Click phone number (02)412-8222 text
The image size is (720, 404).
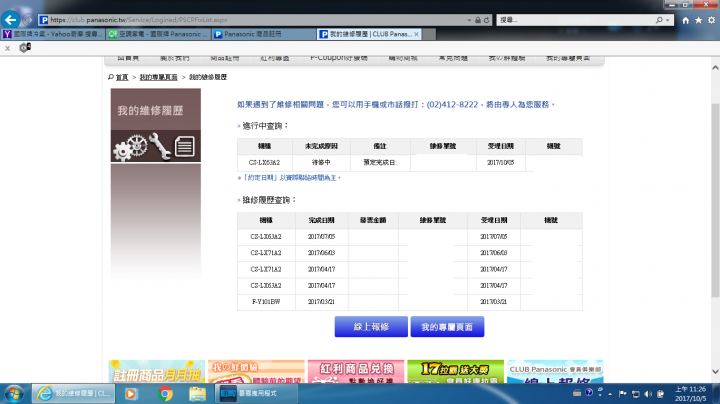coord(452,105)
